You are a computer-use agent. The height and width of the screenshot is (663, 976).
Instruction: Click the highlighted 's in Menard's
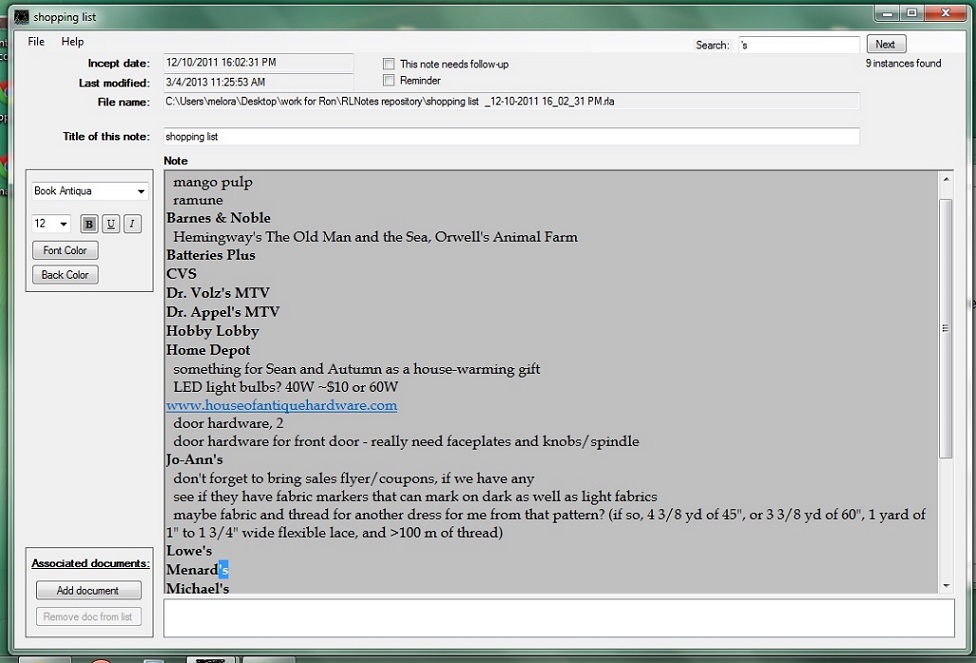pos(223,570)
